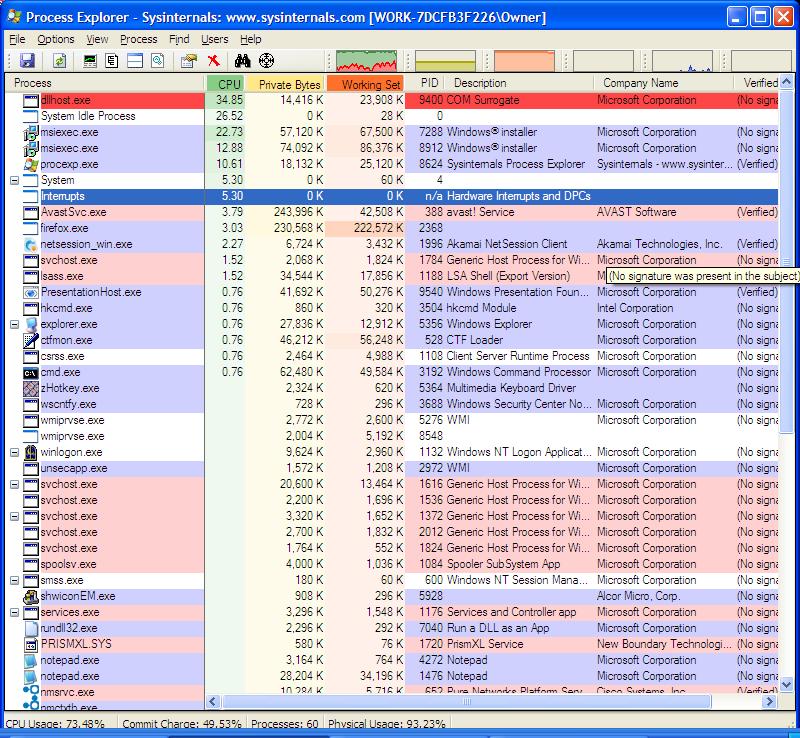The image size is (800, 738).
Task: Click the rundll32.exe file icon
Action: [31, 628]
